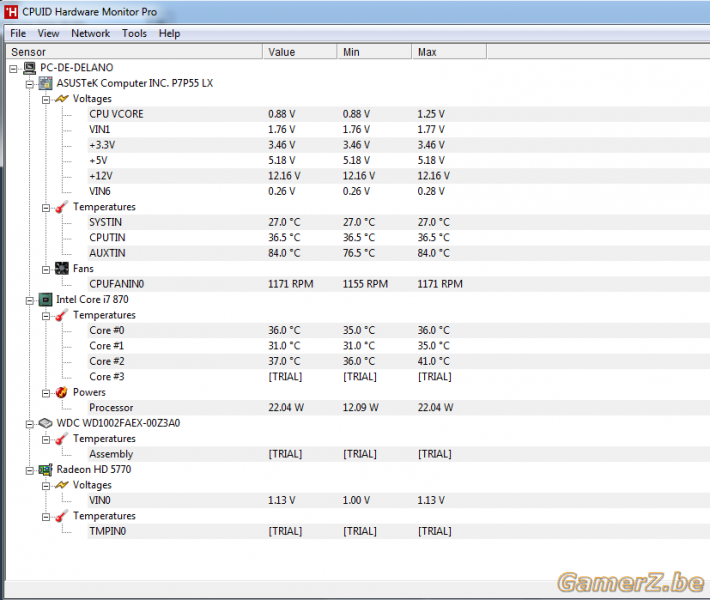This screenshot has width=710, height=600.
Task: Select the VIN0 voltage row
Action: 398,500
